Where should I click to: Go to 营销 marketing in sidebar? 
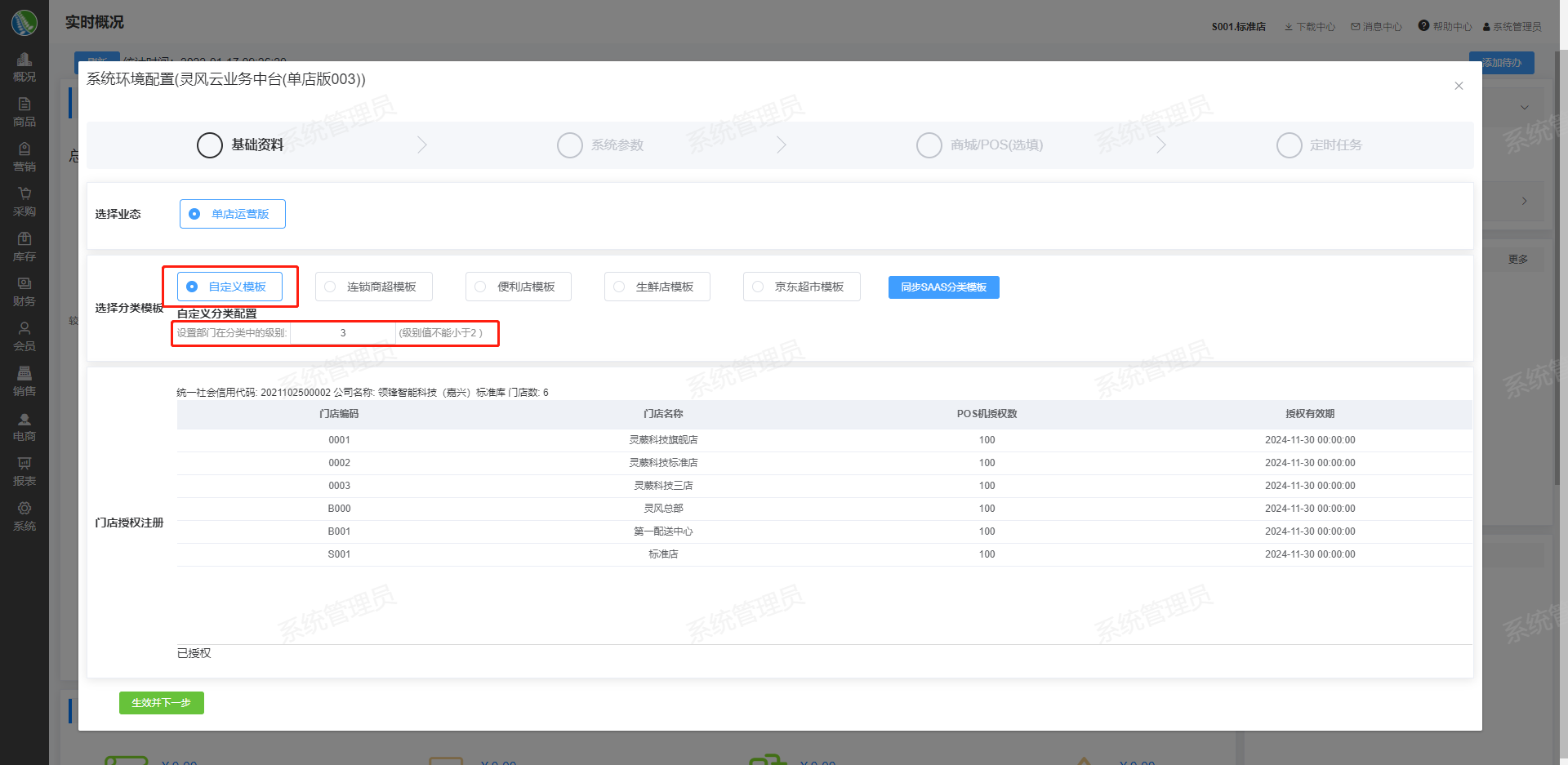click(24, 157)
